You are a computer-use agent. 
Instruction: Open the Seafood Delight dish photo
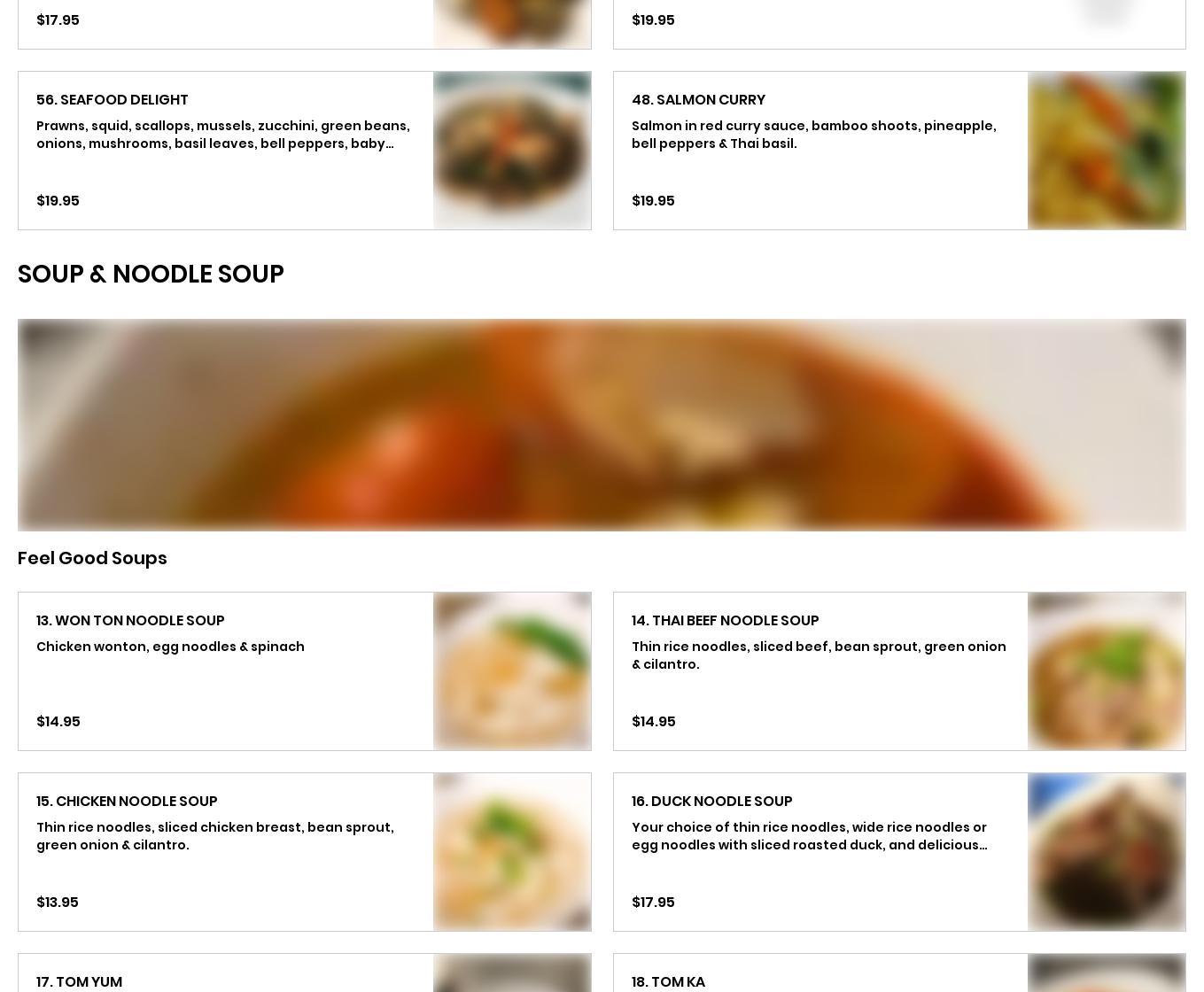[512, 151]
